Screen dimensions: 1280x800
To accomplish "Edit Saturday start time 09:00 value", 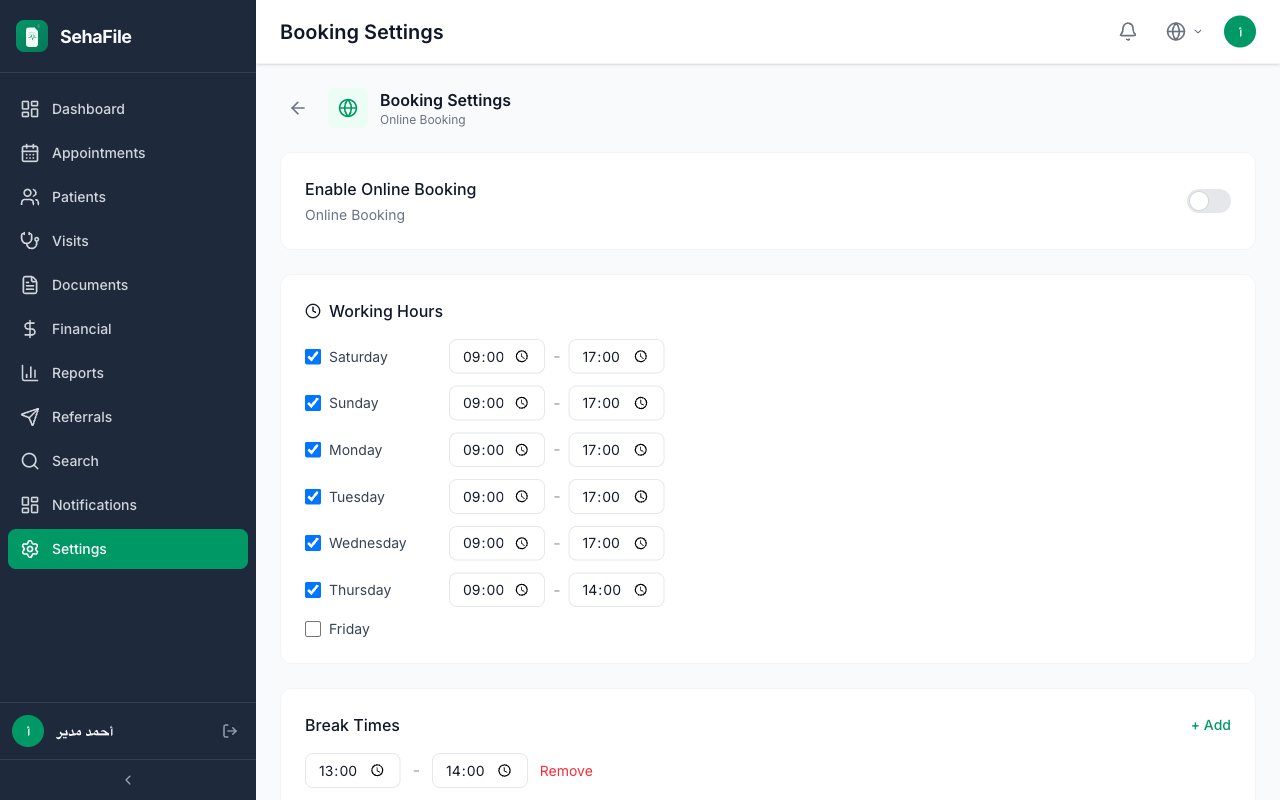I will click(483, 357).
